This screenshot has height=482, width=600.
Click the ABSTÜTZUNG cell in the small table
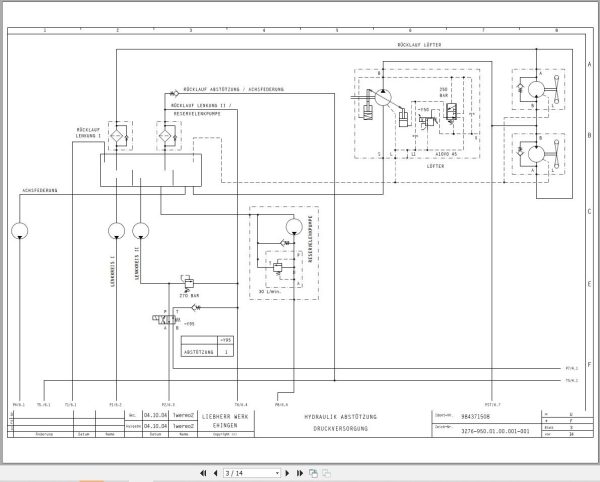(199, 352)
